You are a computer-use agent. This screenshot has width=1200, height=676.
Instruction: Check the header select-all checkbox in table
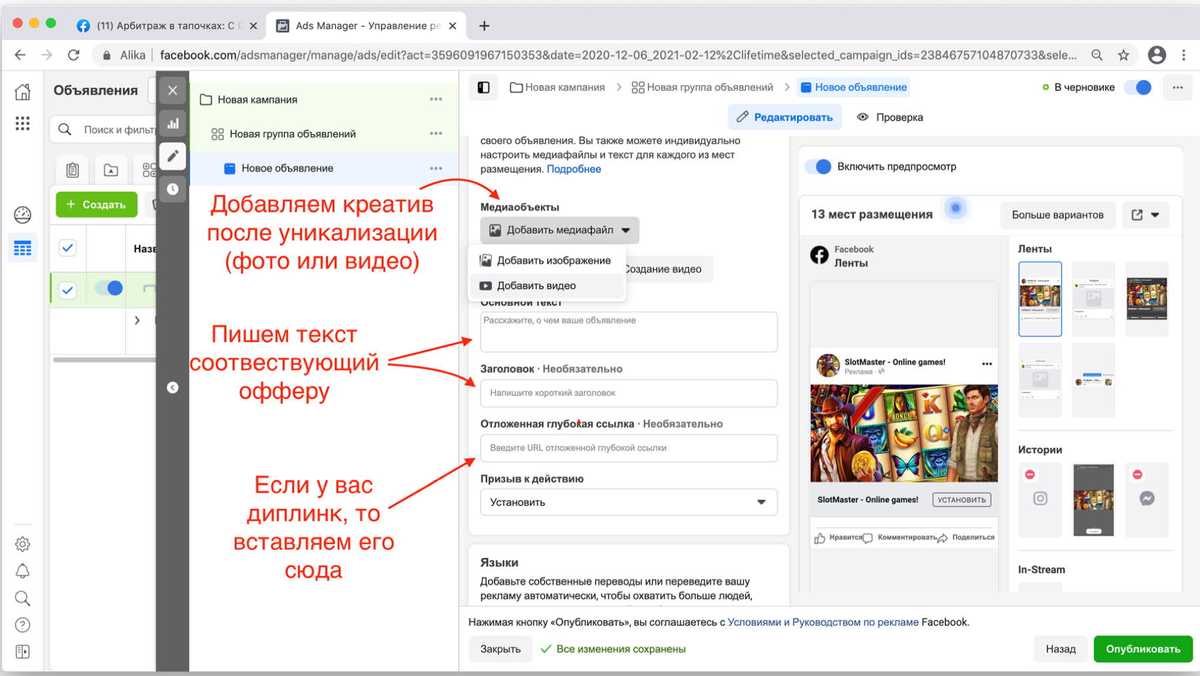click(x=67, y=247)
